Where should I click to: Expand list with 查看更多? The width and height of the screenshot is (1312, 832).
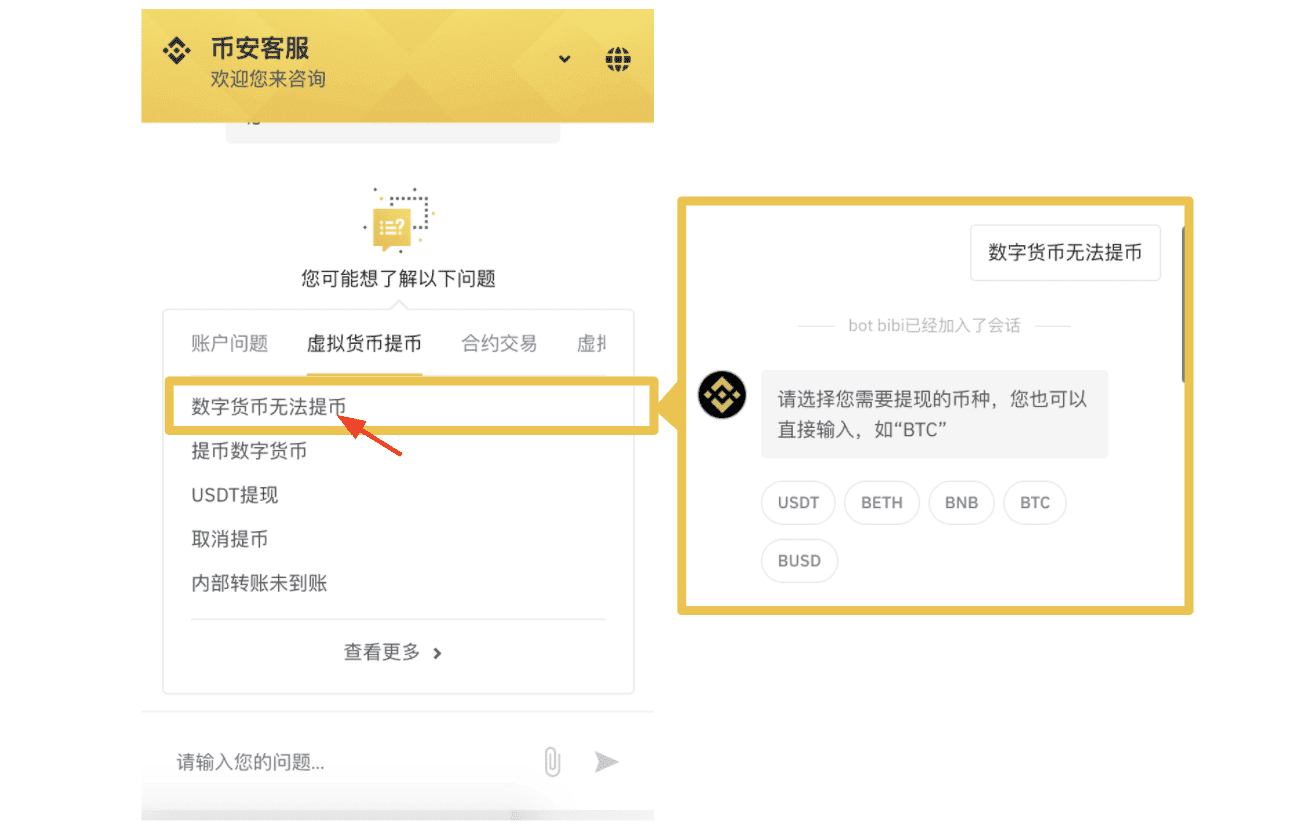[x=393, y=652]
